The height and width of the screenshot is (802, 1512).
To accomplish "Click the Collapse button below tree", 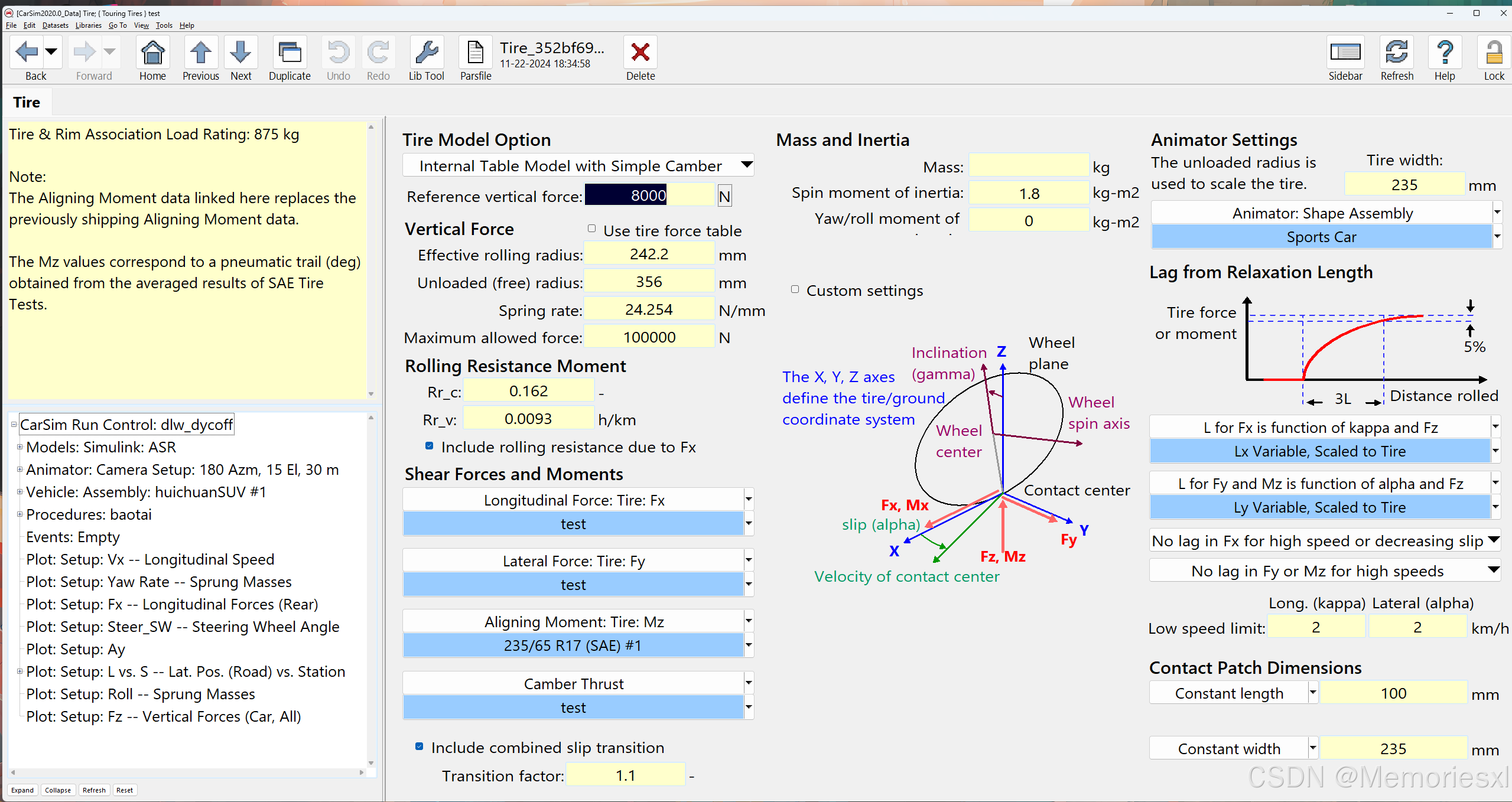I will [x=57, y=790].
